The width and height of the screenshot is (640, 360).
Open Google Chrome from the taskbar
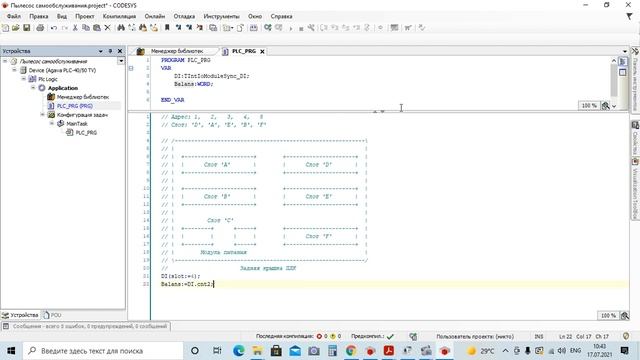click(351, 350)
